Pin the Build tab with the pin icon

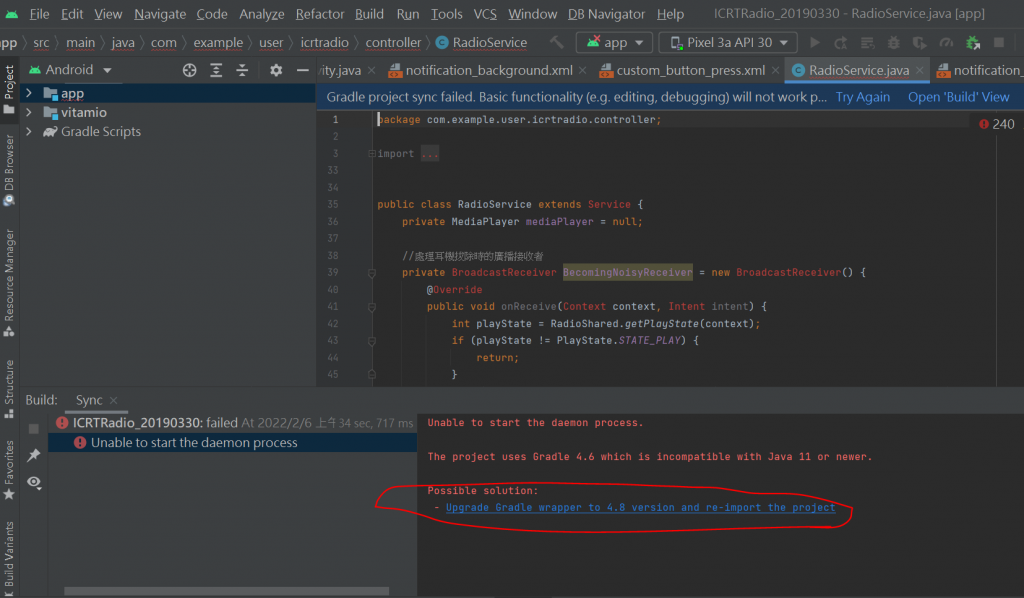tap(34, 455)
